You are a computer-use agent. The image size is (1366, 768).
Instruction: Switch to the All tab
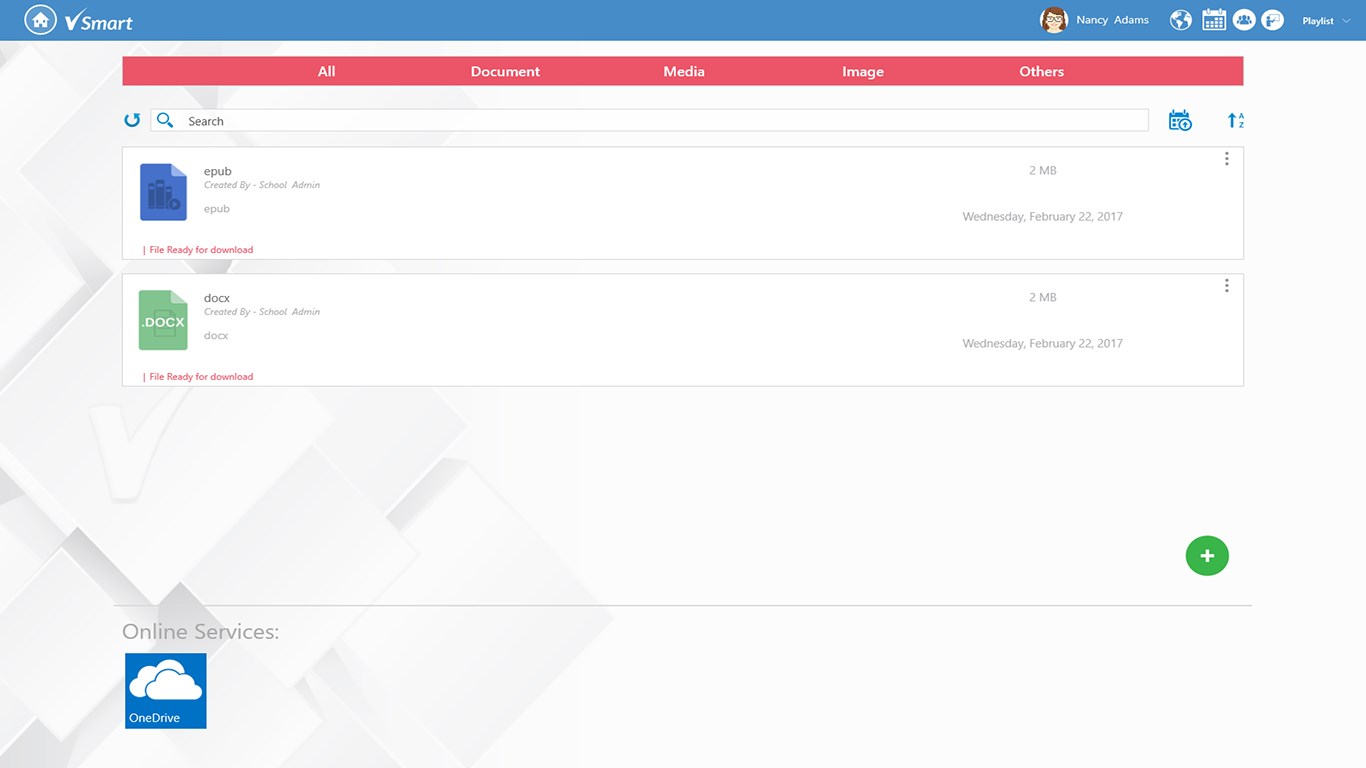tap(327, 71)
